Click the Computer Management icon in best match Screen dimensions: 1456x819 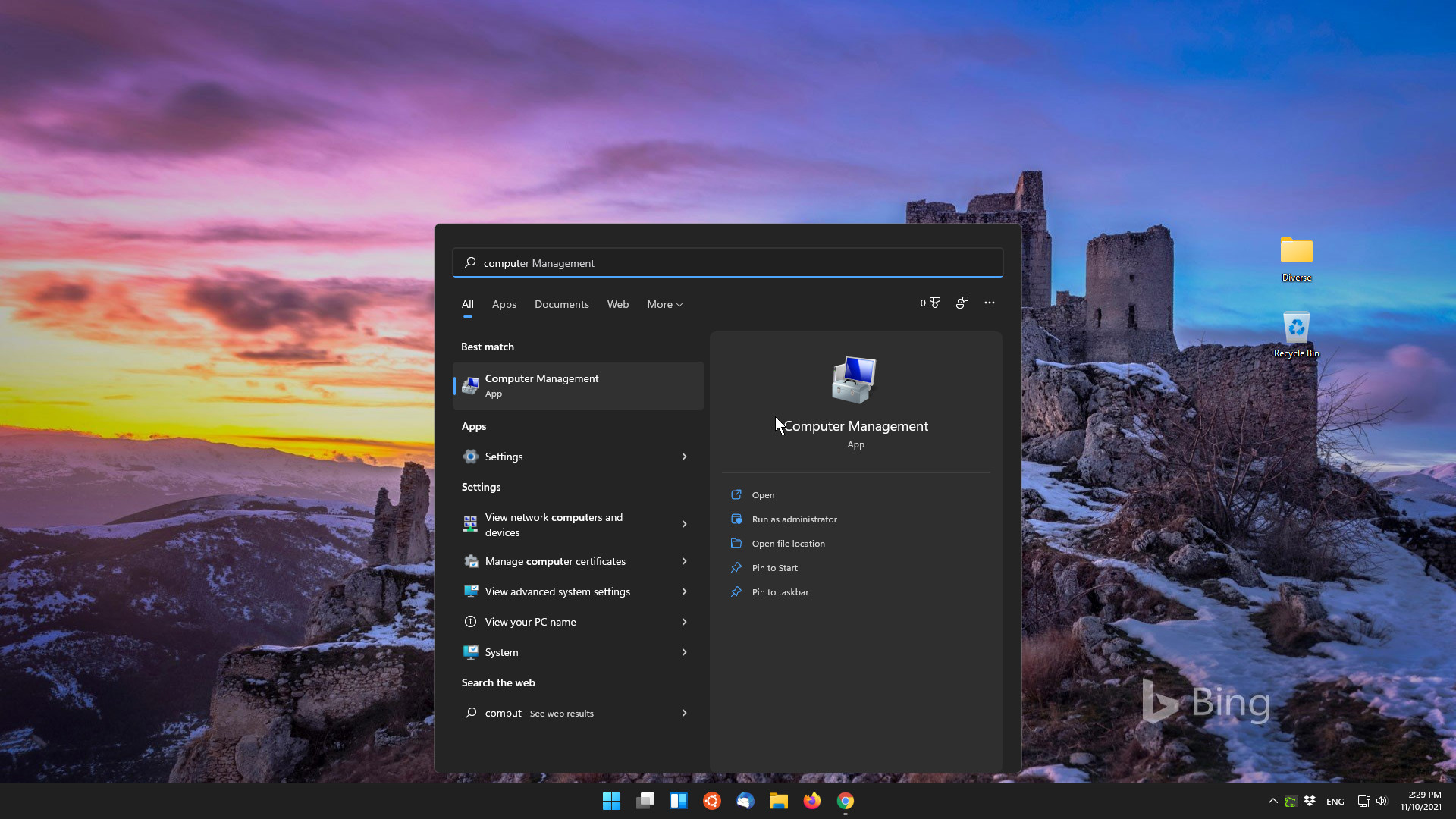click(x=471, y=386)
